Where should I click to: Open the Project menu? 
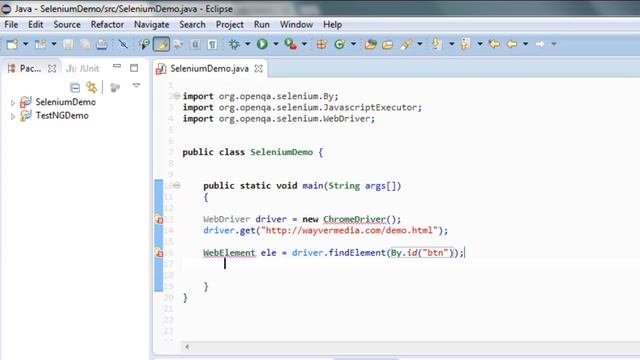229,24
